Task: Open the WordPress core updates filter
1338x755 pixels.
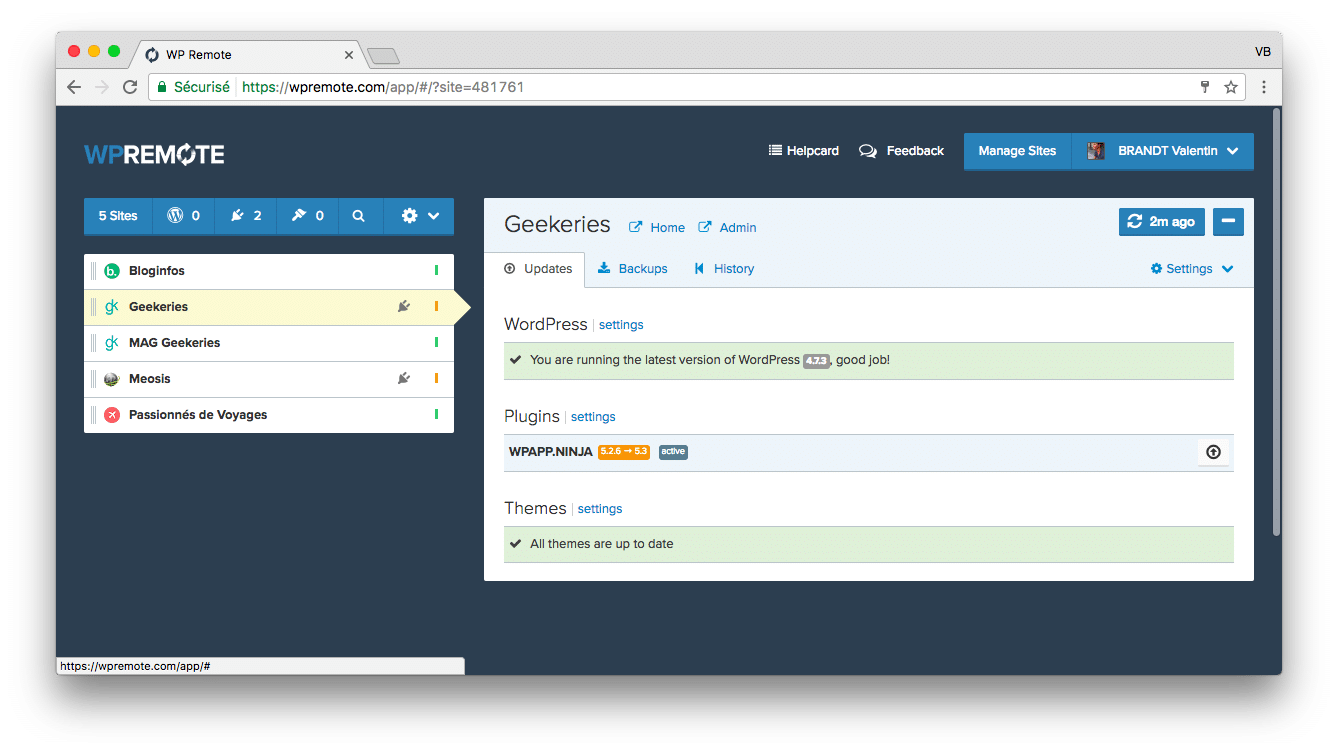Action: (183, 215)
